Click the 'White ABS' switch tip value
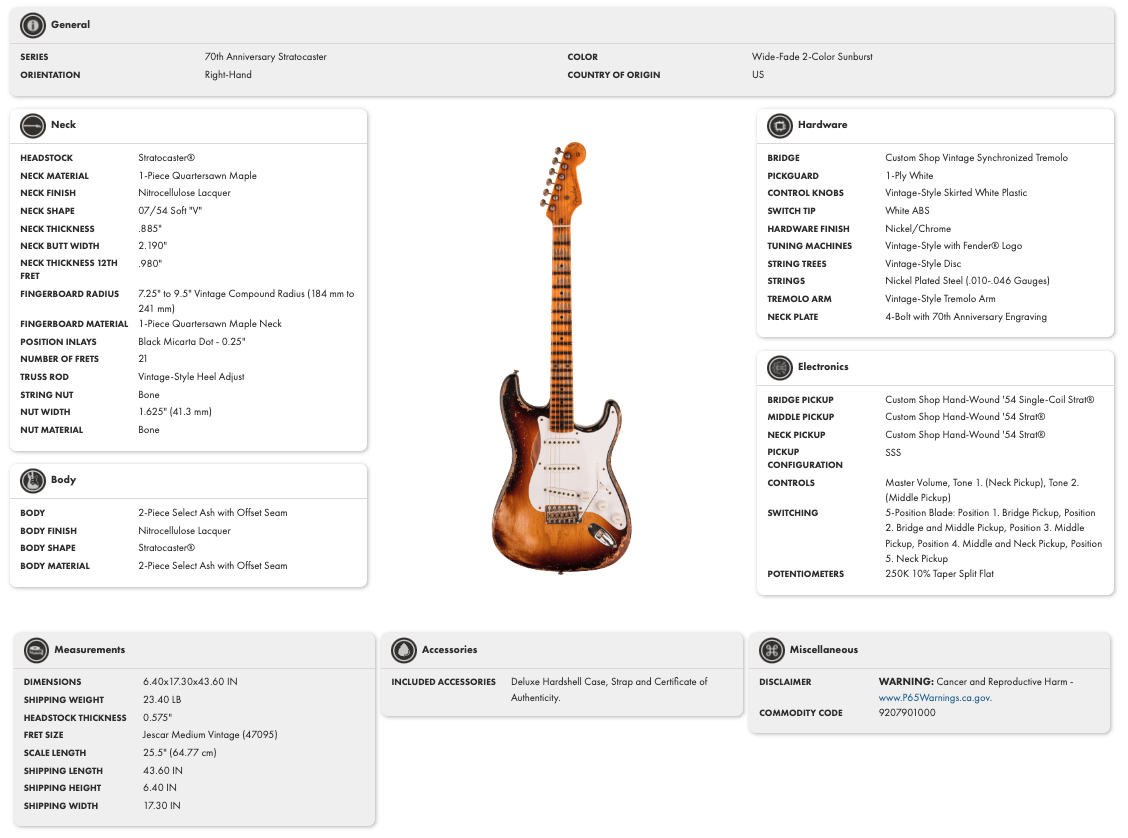Viewport: 1128px width, 838px height. click(907, 211)
